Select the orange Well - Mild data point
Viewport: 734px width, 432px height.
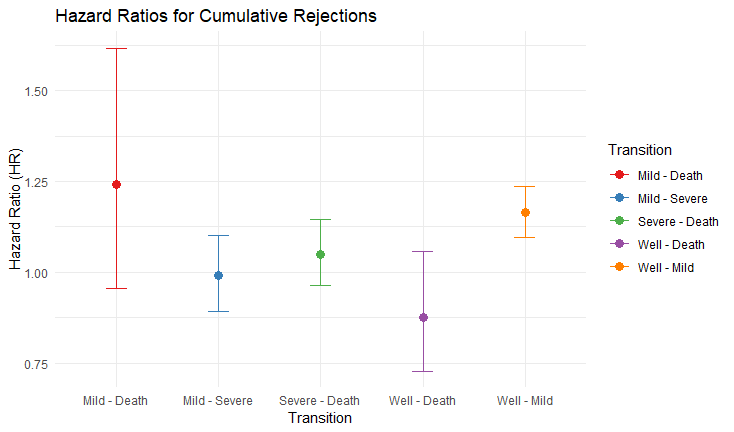(525, 212)
